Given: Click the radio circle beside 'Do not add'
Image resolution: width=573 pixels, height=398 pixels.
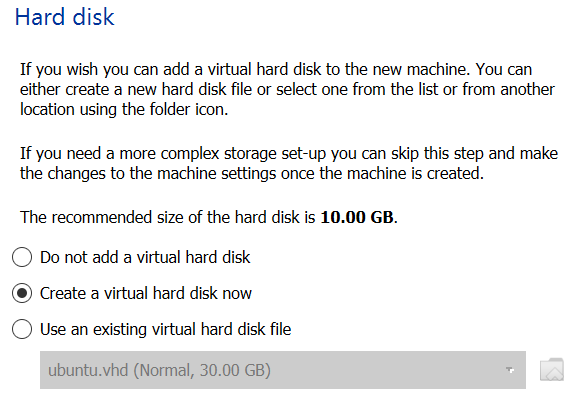Looking at the screenshot, I should coord(22,257).
